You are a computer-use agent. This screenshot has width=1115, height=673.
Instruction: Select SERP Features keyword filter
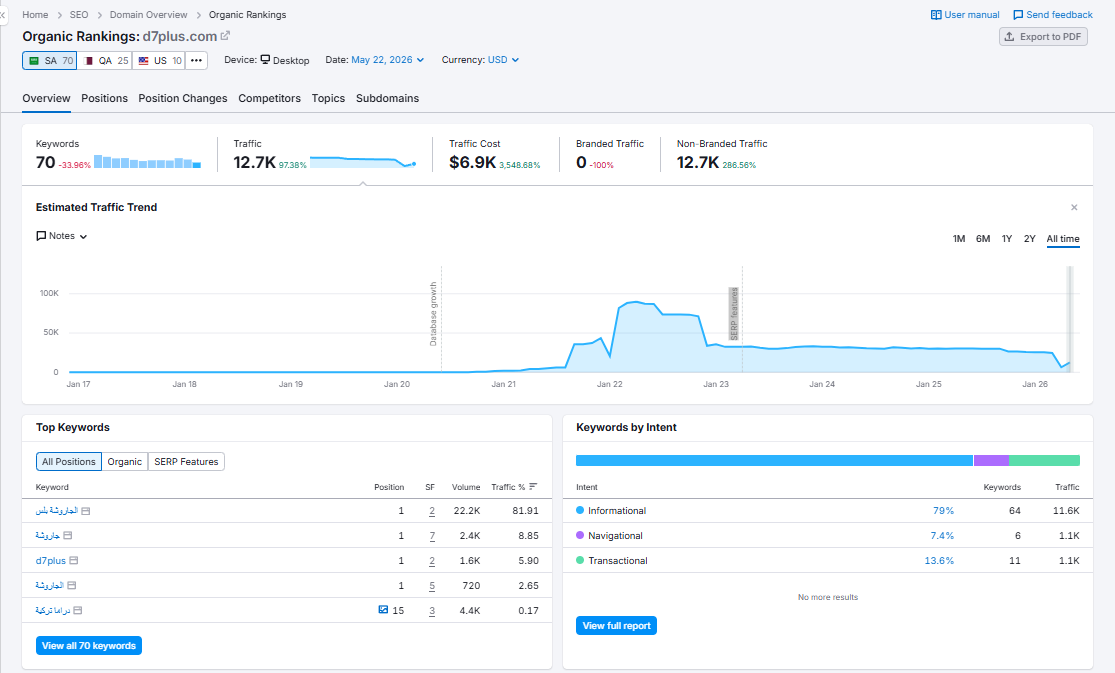pos(186,462)
